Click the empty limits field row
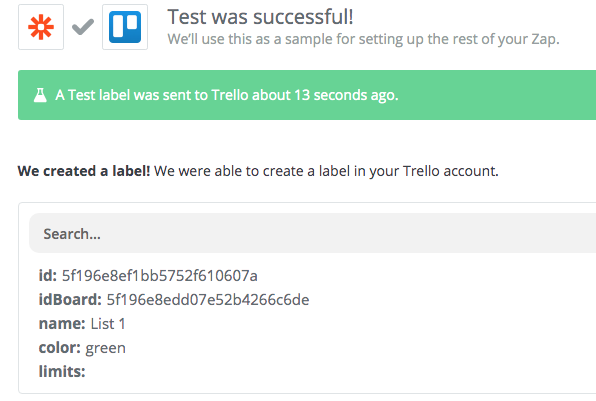Image resolution: width=596 pixels, height=401 pixels. tap(62, 371)
